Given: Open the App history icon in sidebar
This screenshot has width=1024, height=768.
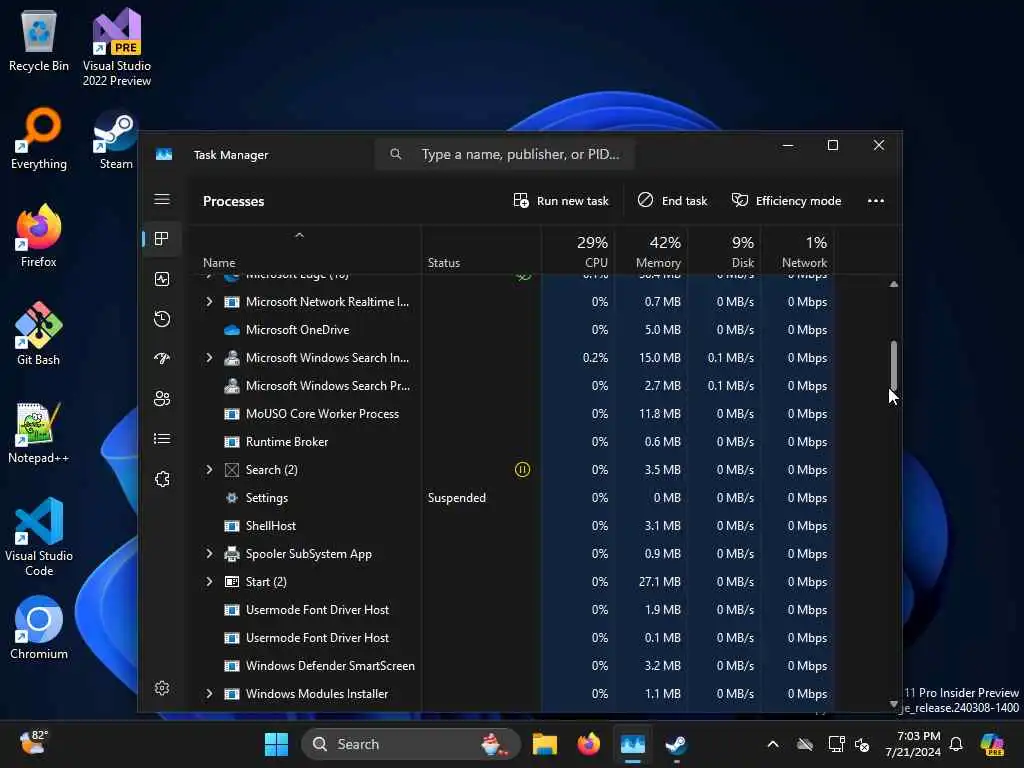Looking at the screenshot, I should [x=162, y=319].
